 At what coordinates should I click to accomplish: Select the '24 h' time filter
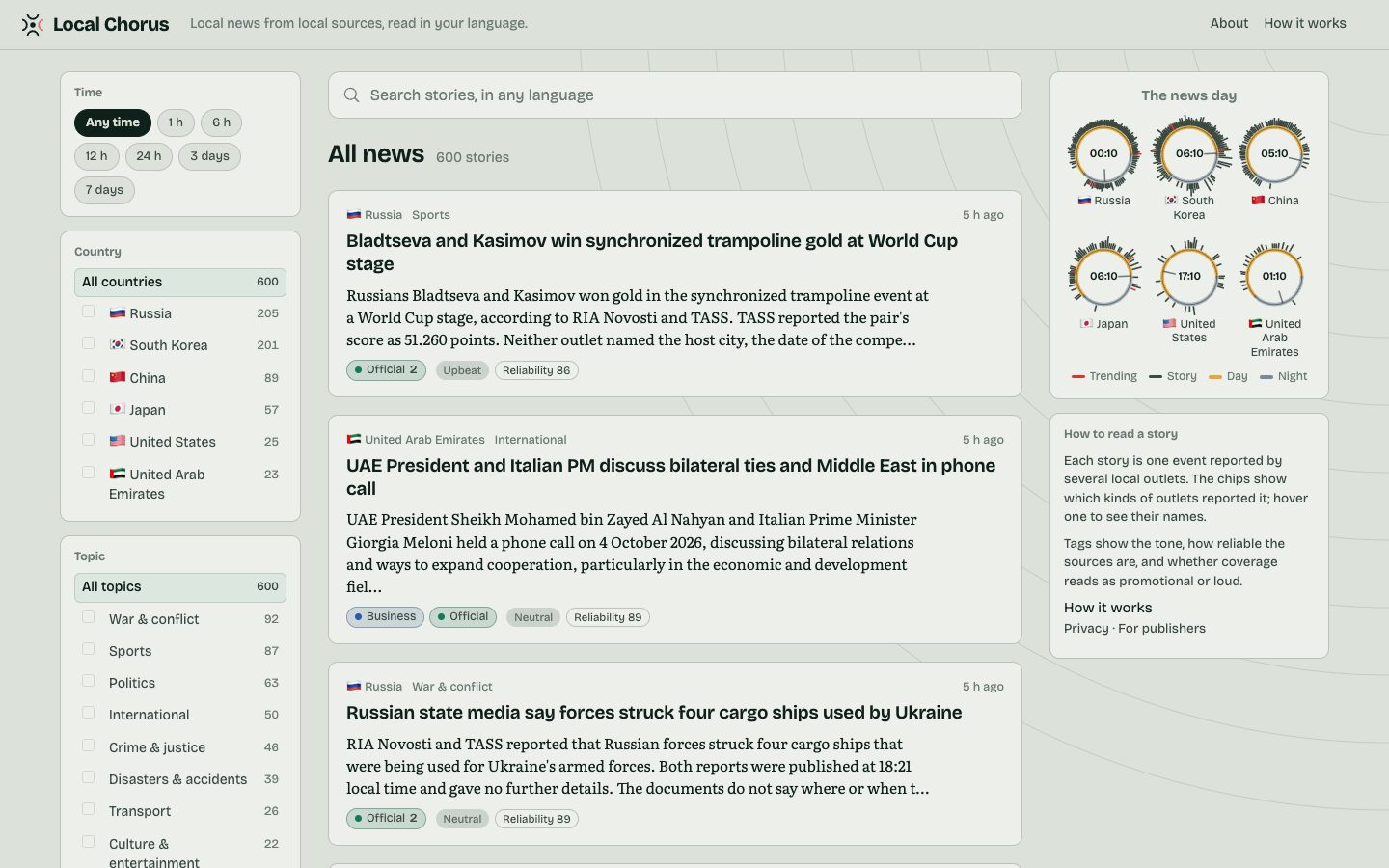click(x=149, y=156)
